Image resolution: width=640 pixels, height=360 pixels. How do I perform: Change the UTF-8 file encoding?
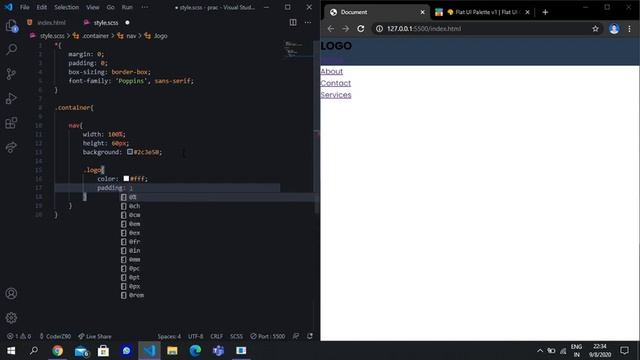pyautogui.click(x=196, y=336)
